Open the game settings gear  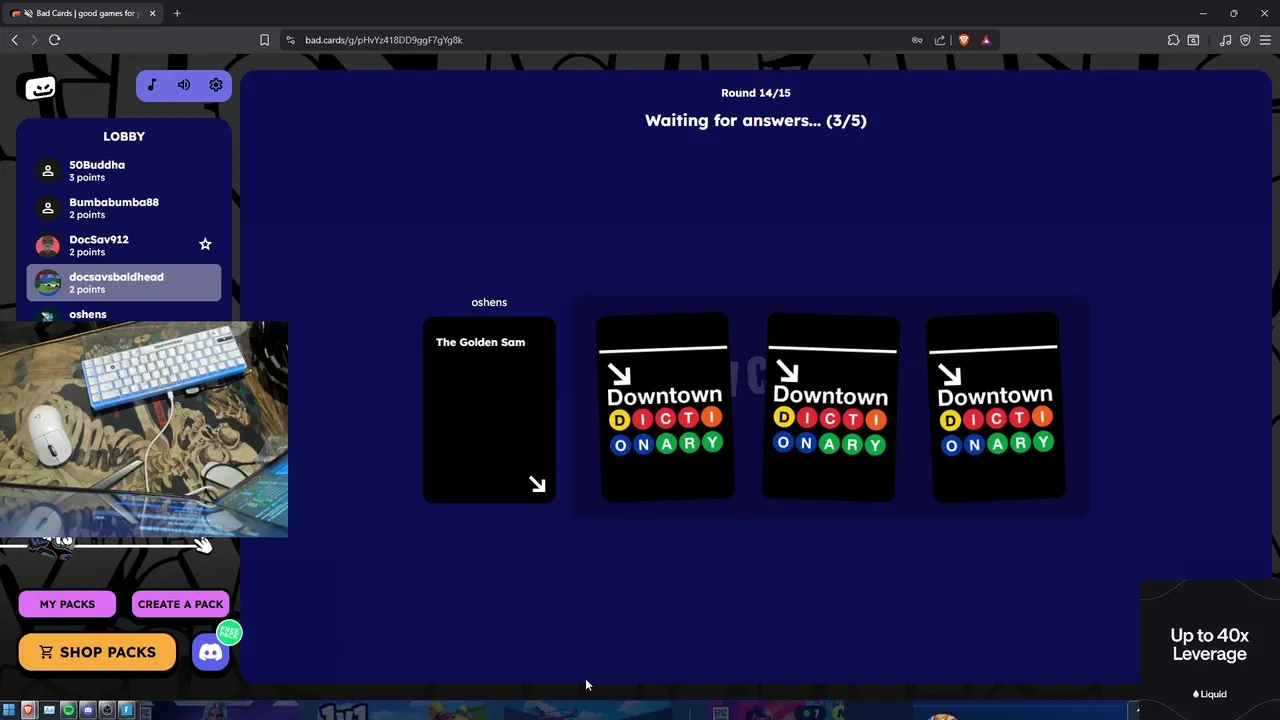coord(216,85)
